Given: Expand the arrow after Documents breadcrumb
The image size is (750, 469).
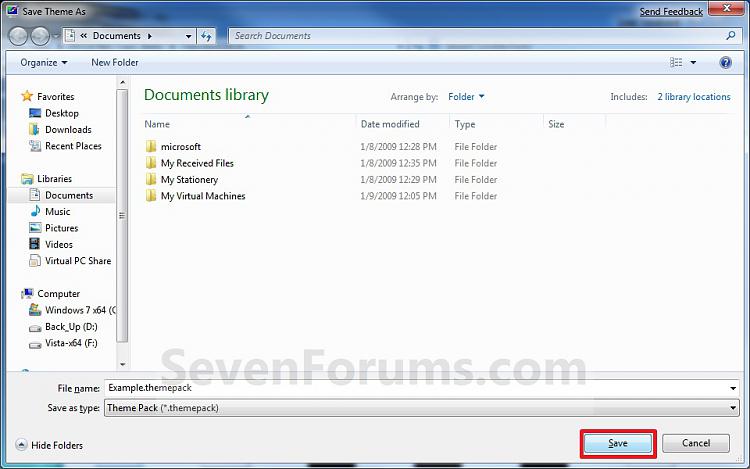Looking at the screenshot, I should pyautogui.click(x=150, y=36).
